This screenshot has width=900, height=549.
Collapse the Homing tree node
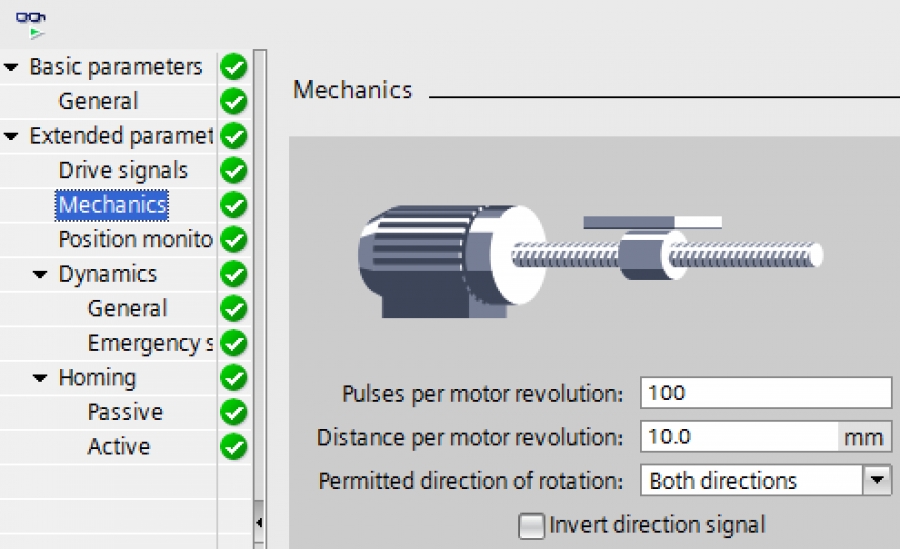coord(40,378)
